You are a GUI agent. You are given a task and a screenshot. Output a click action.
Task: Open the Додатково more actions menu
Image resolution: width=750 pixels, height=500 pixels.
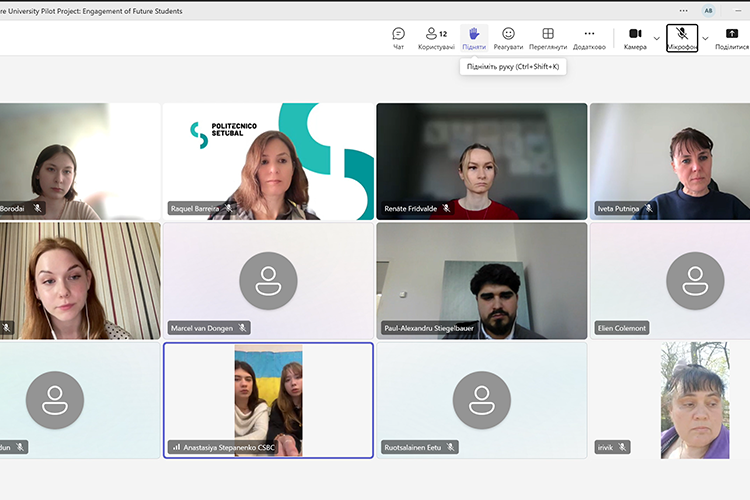(589, 38)
